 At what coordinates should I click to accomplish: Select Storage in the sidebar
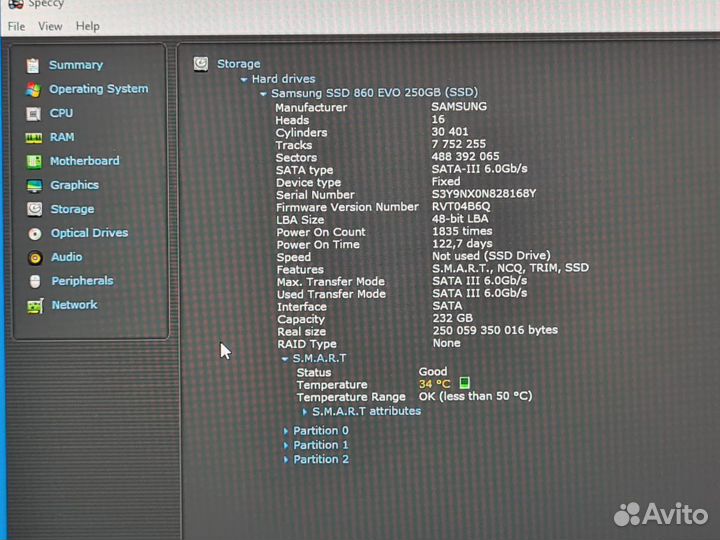pyautogui.click(x=73, y=209)
